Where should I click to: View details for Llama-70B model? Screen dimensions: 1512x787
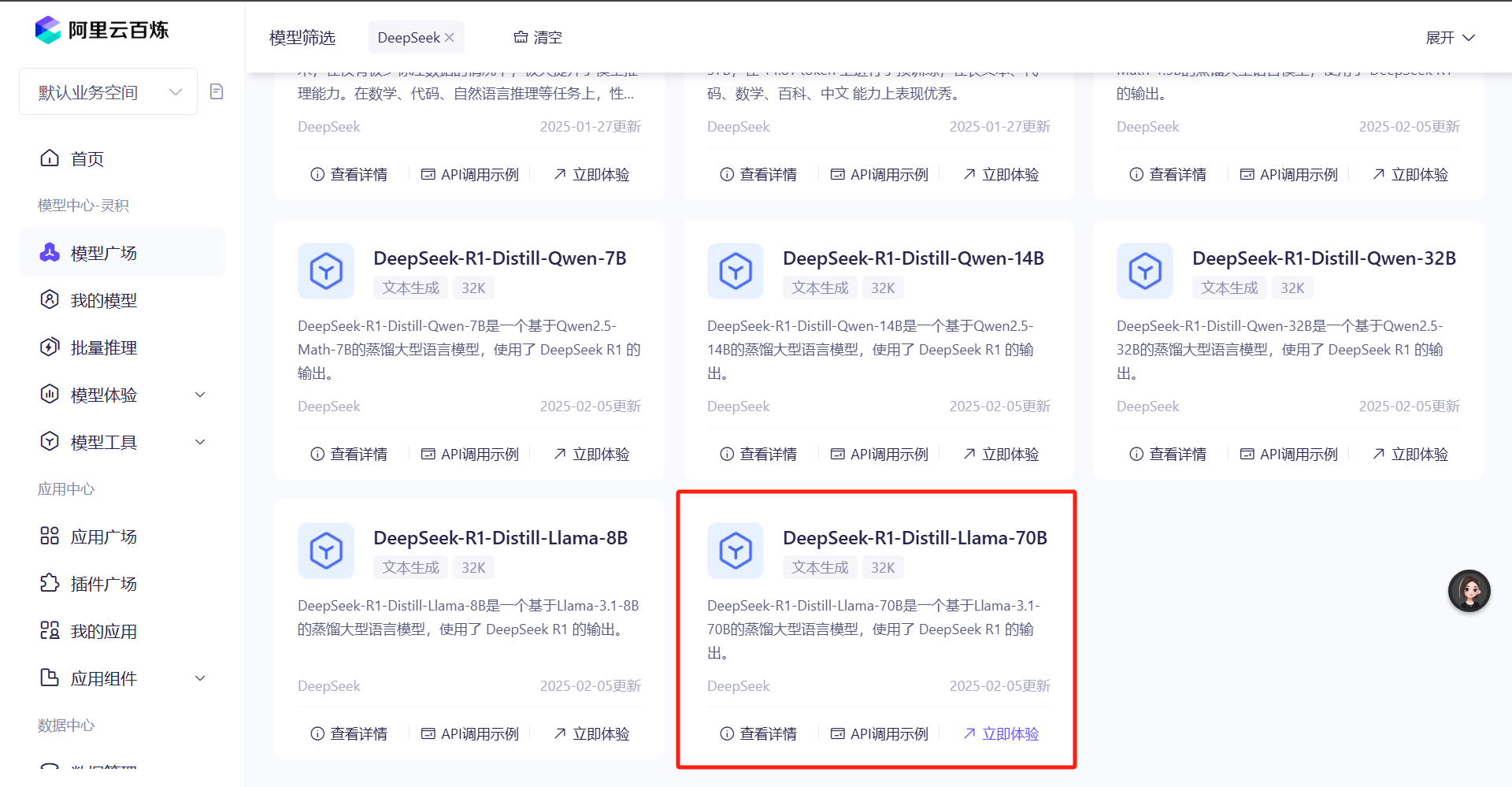point(758,733)
